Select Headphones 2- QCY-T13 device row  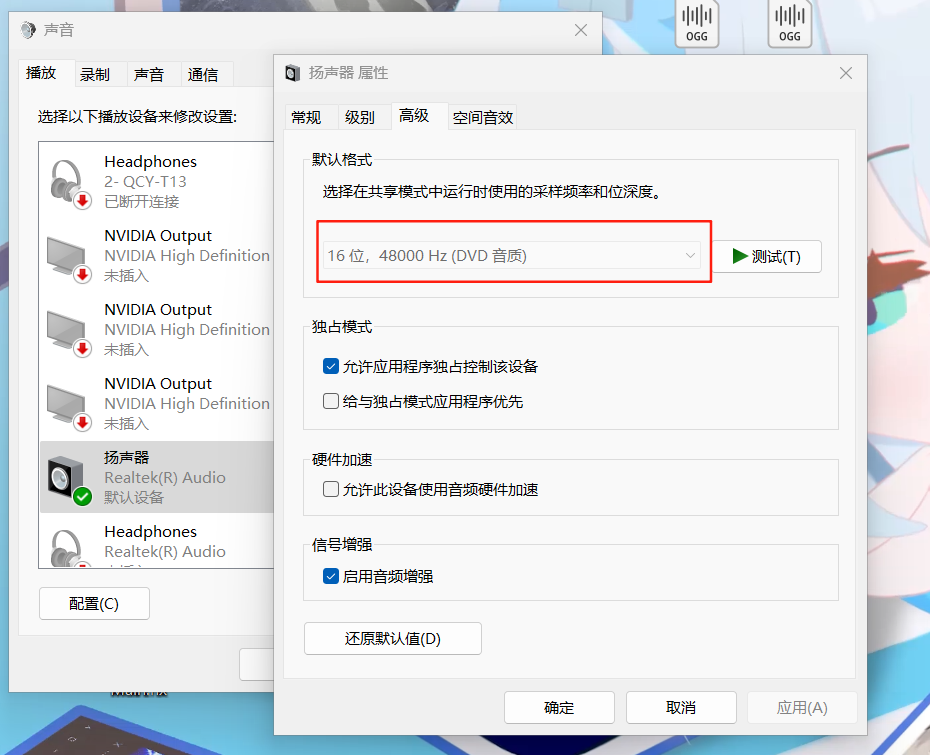pyautogui.click(x=157, y=181)
